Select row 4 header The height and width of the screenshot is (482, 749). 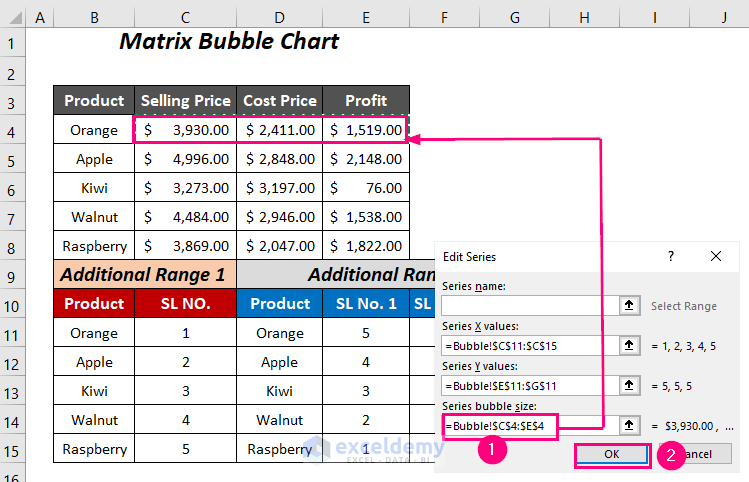pos(12,130)
